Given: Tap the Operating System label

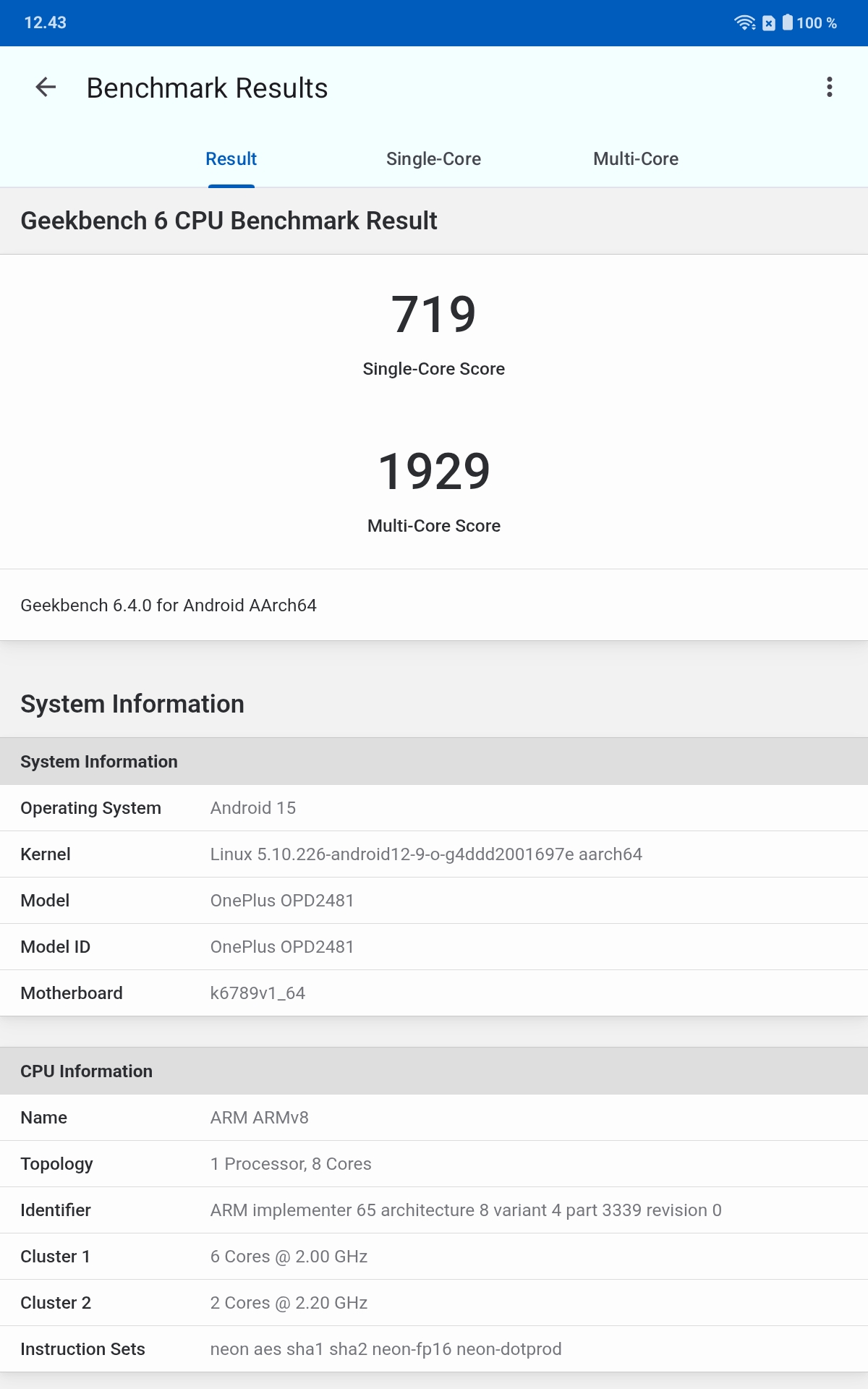Looking at the screenshot, I should [91, 808].
